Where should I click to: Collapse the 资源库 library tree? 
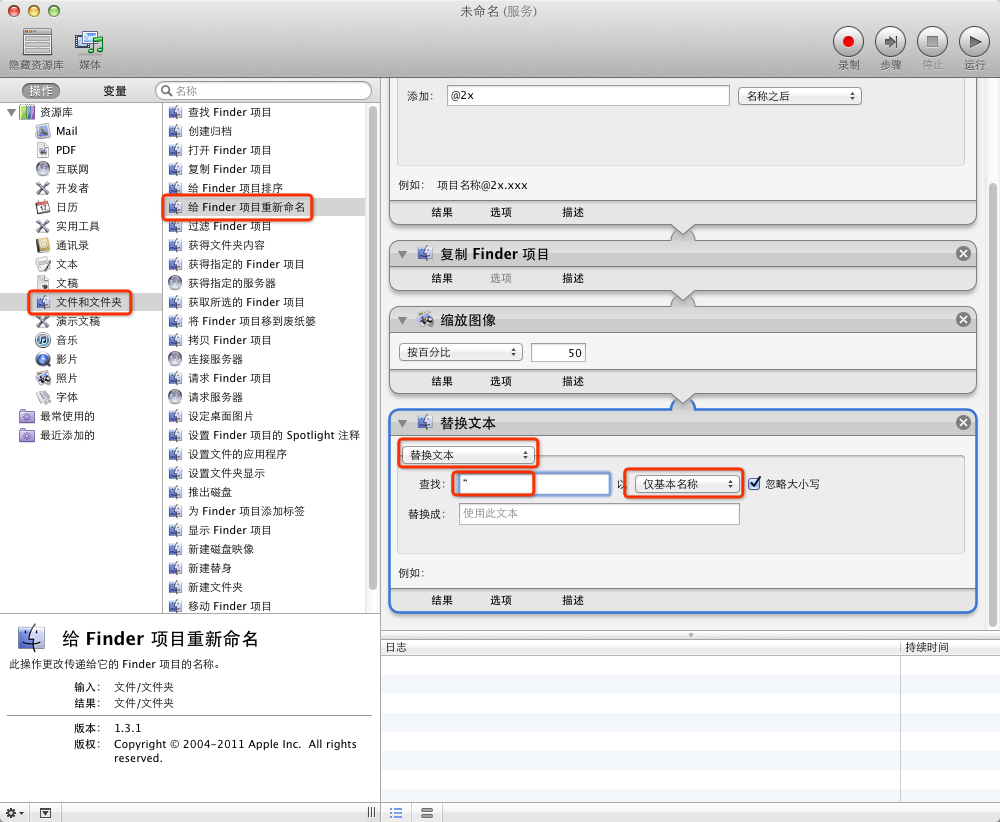pyautogui.click(x=11, y=112)
